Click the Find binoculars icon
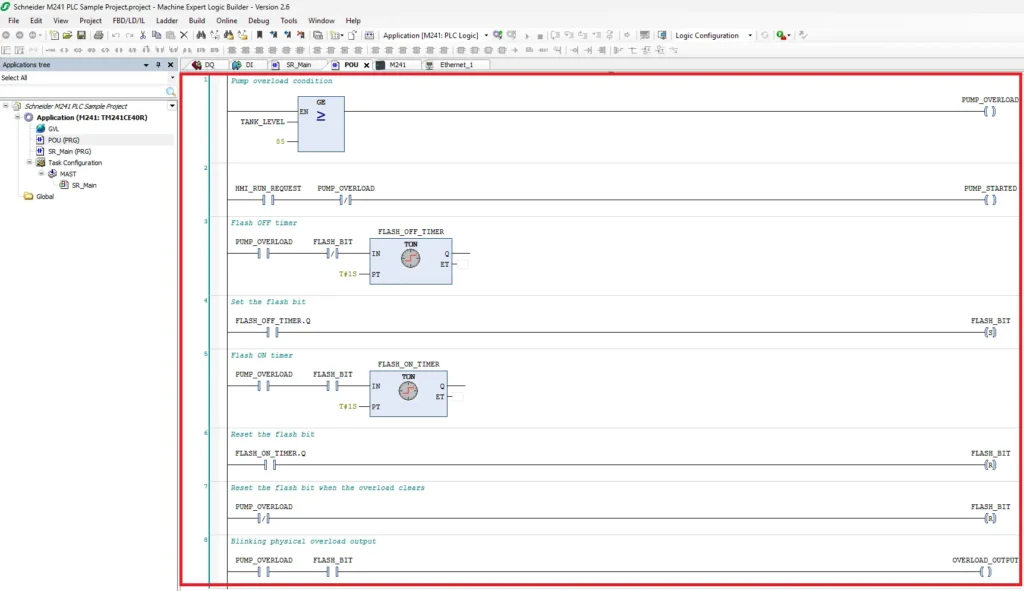Screen dimensions: 1024x591 coord(201,35)
